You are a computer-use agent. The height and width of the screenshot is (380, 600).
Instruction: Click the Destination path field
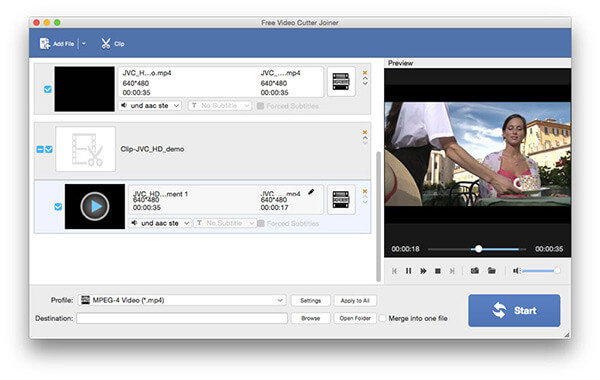click(182, 318)
